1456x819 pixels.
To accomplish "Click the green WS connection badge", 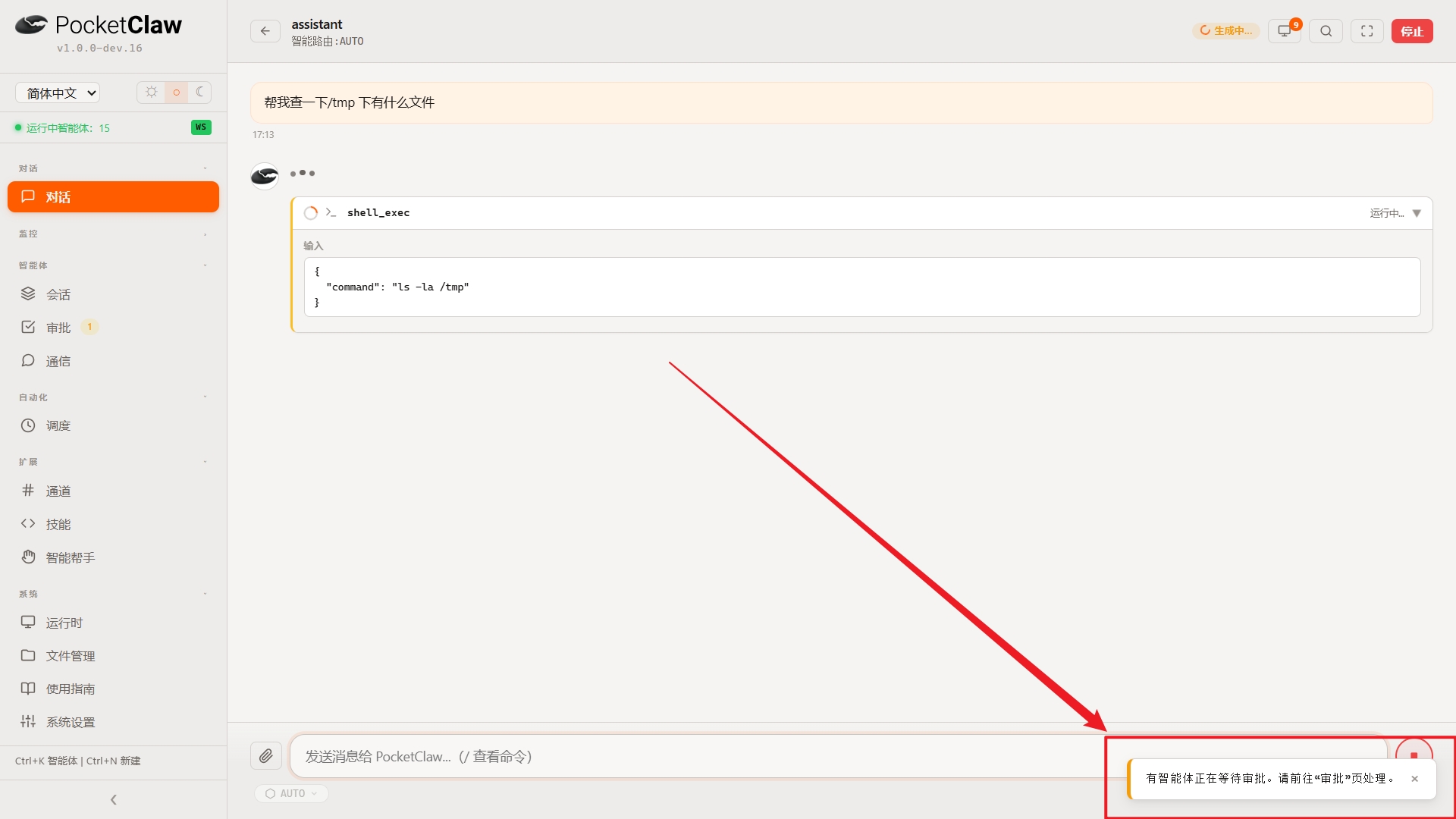I will click(x=201, y=127).
